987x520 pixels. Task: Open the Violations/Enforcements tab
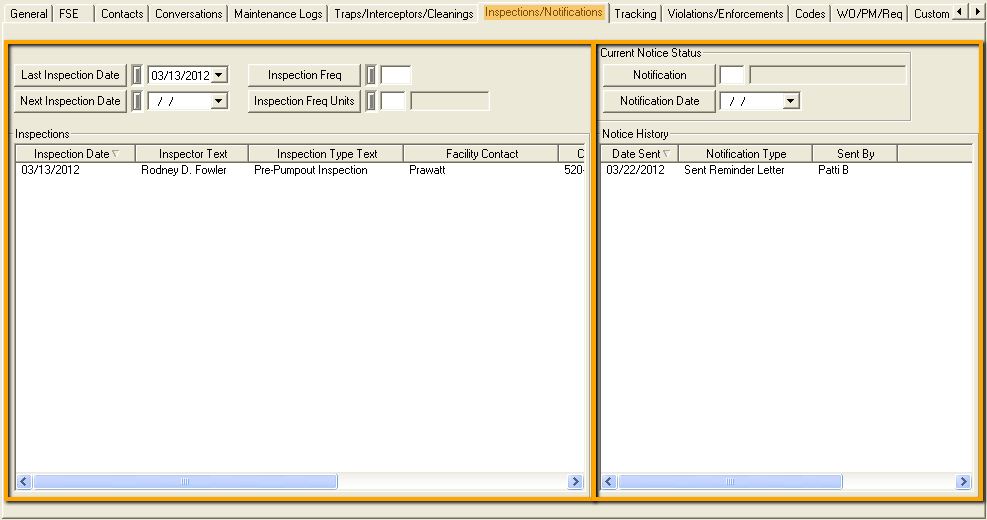click(x=725, y=13)
